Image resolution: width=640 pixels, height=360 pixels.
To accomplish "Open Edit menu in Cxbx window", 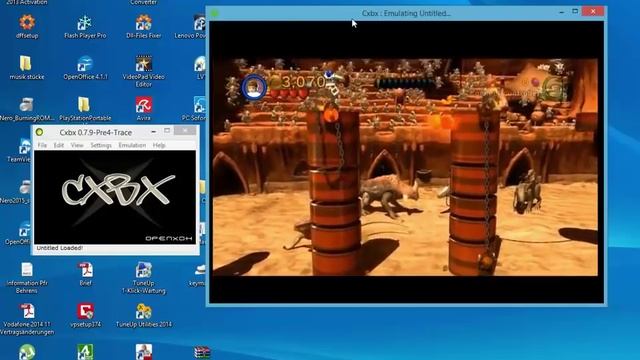I will 59,145.
